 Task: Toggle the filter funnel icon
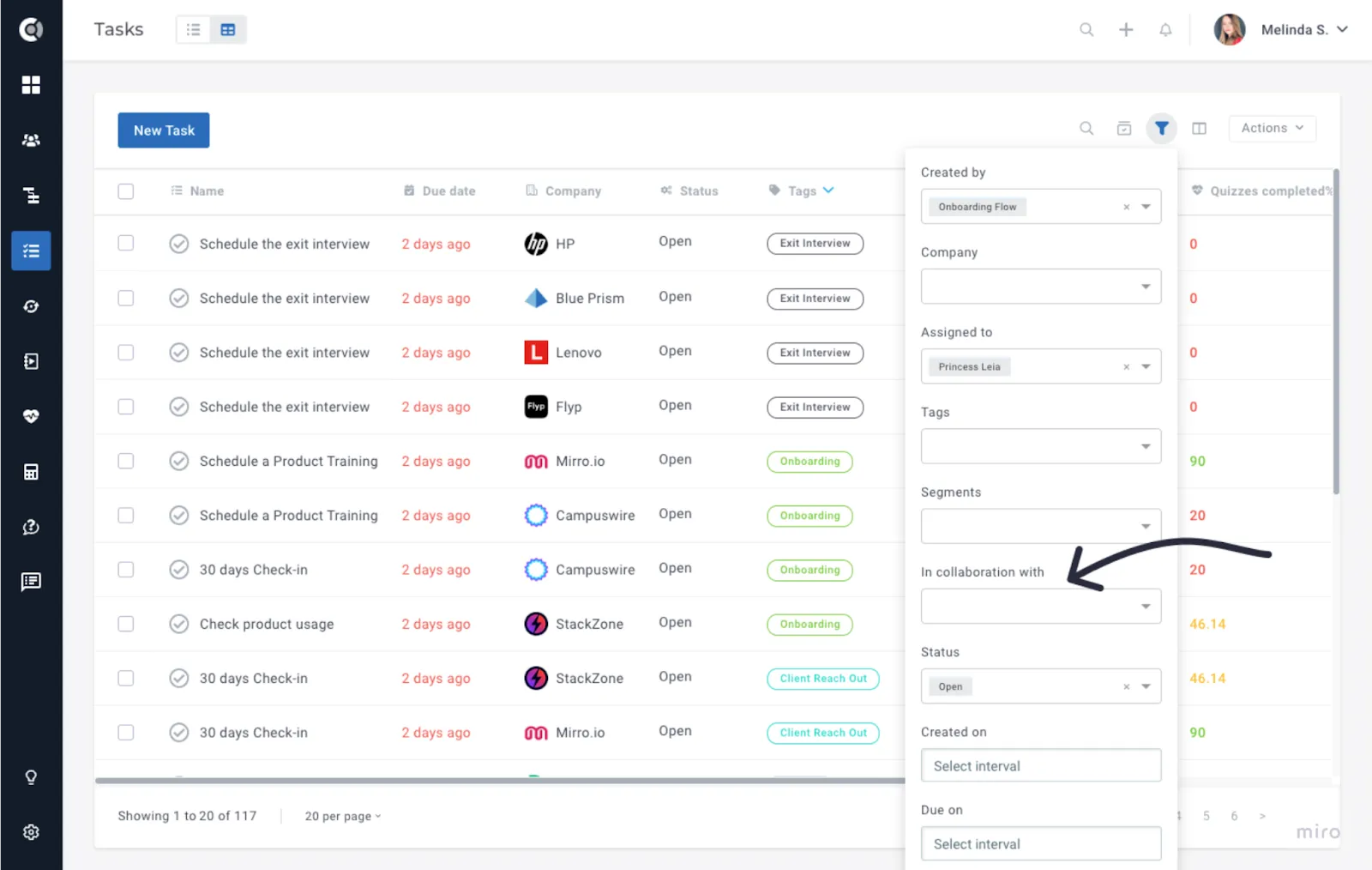coord(1161,128)
